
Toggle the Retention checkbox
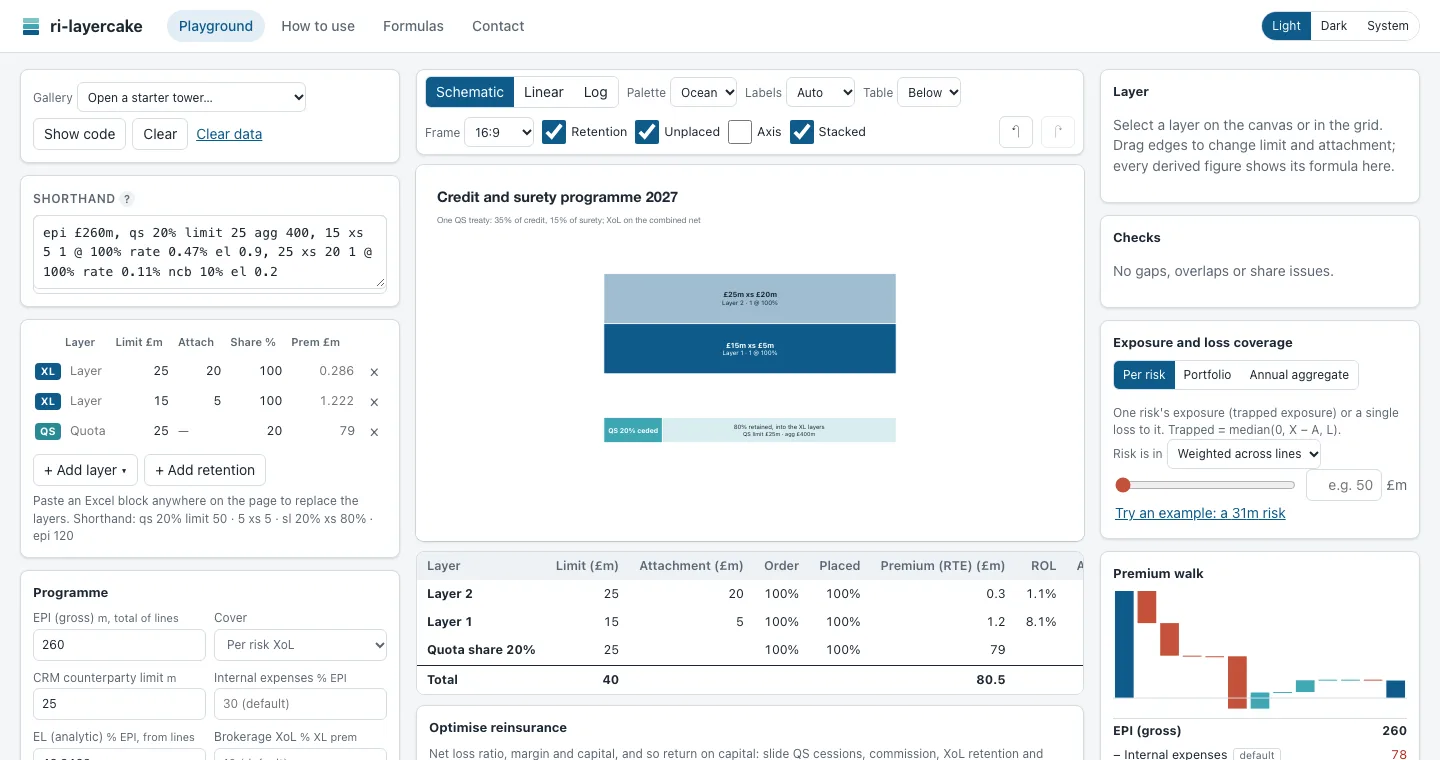(x=554, y=131)
